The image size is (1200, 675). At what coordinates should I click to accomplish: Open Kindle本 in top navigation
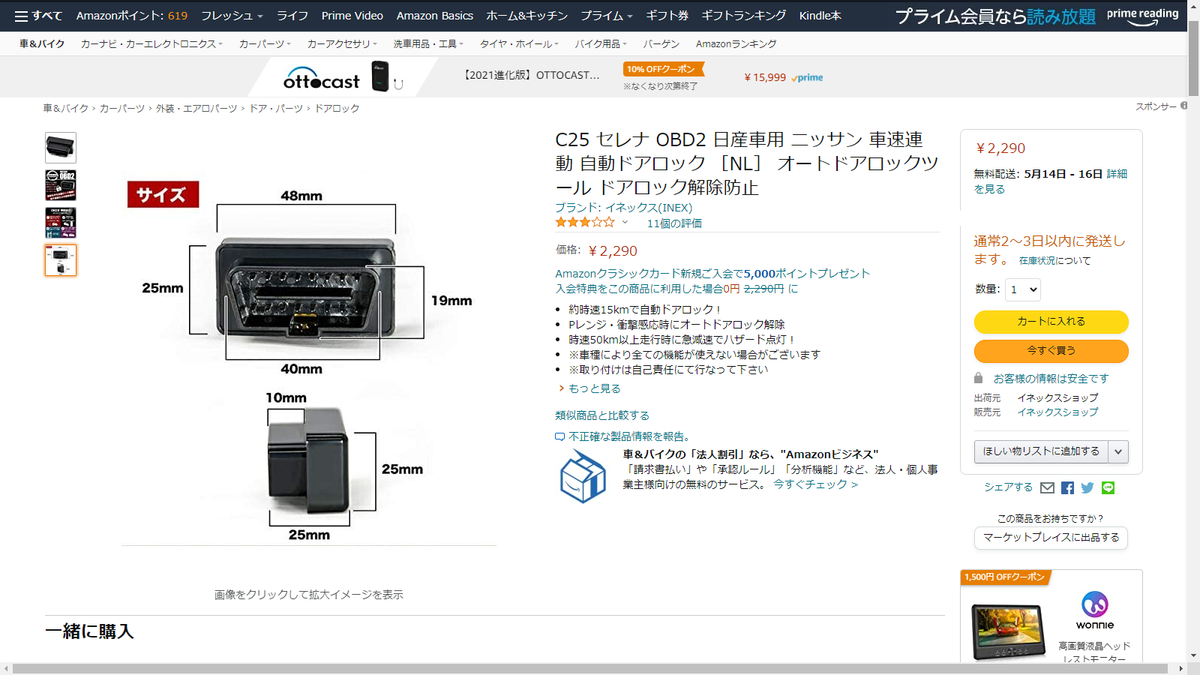(820, 16)
